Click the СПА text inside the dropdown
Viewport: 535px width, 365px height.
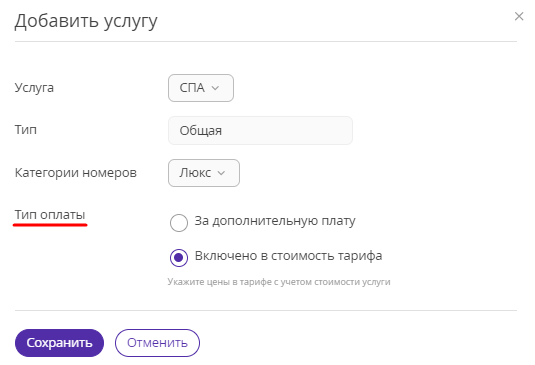click(192, 88)
